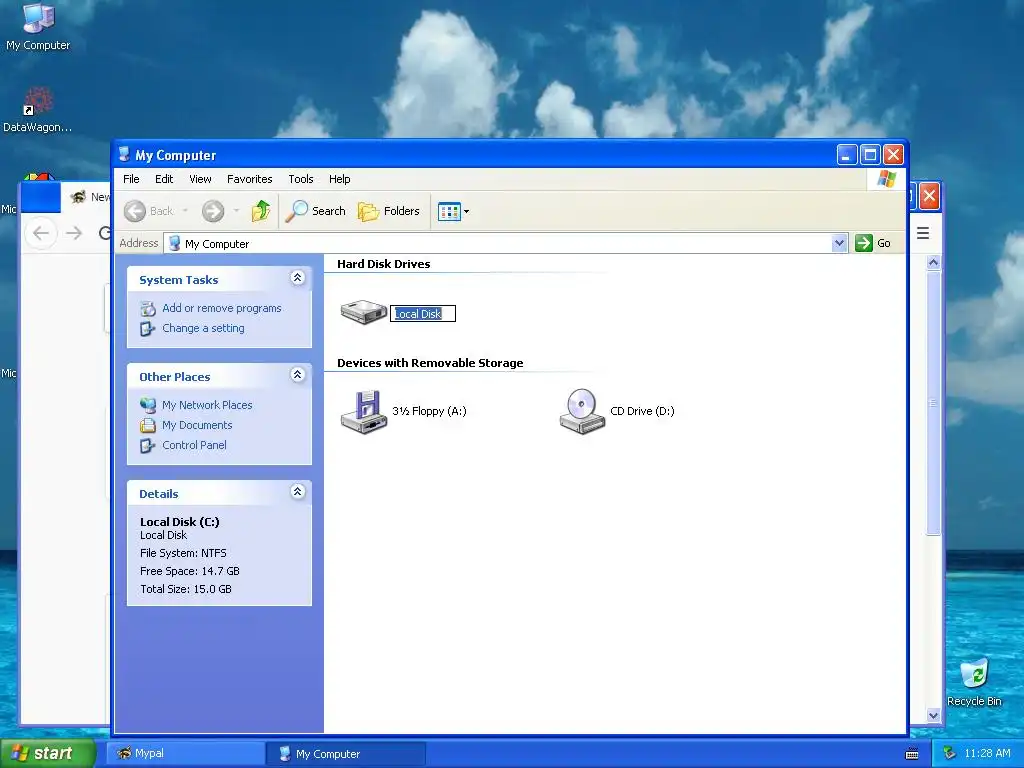
Task: Click the Control Panel icon in Other Places
Action: click(x=148, y=446)
